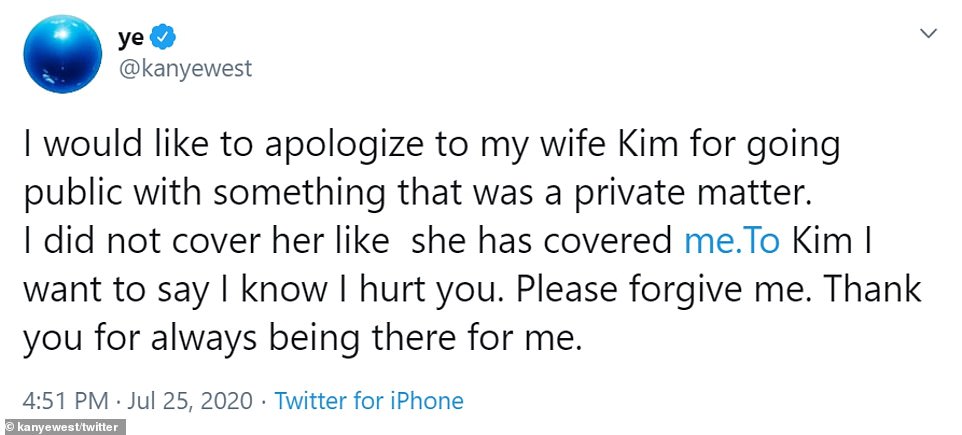
Task: Click the blue globe profile avatar
Action: tap(60, 53)
